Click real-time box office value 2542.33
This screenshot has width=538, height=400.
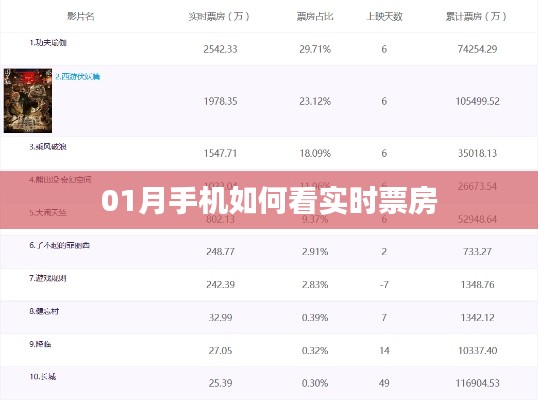point(220,49)
